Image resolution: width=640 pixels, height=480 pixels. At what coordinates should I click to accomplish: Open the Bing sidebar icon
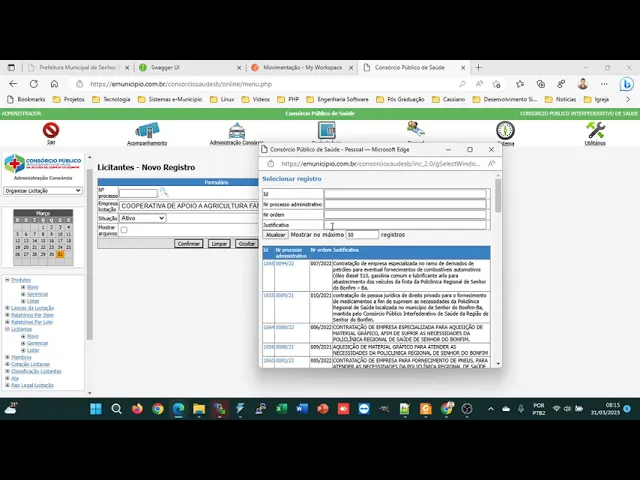(627, 84)
